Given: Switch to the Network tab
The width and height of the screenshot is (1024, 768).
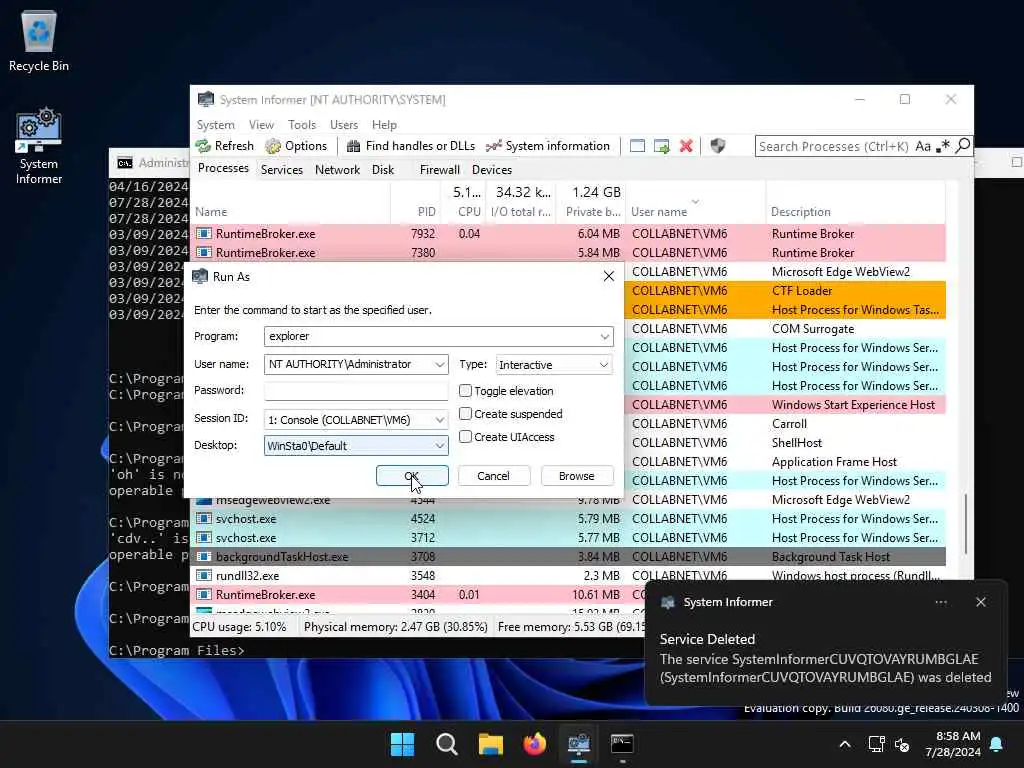Looking at the screenshot, I should point(337,170).
